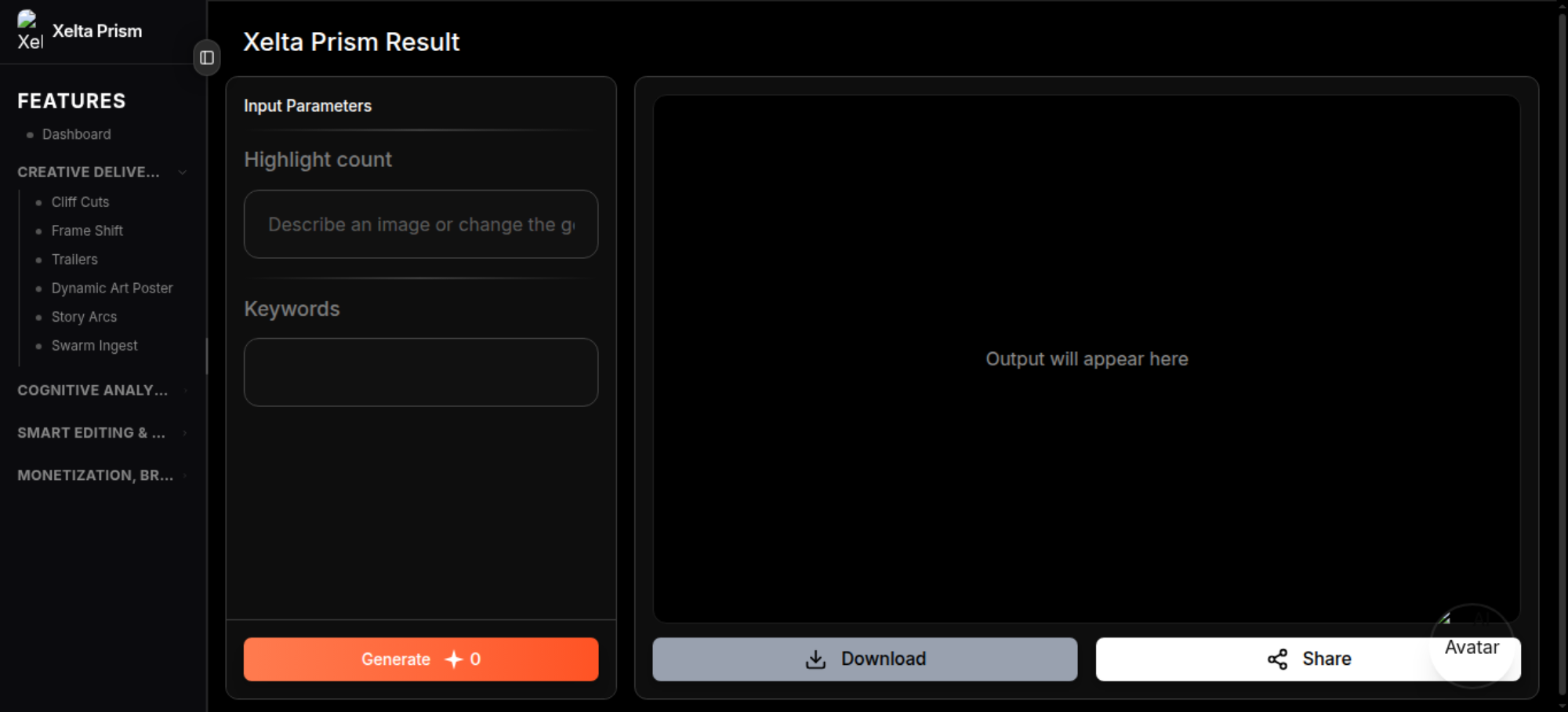Click the Keywords field label
Screen dimensions: 1568x712
point(292,309)
